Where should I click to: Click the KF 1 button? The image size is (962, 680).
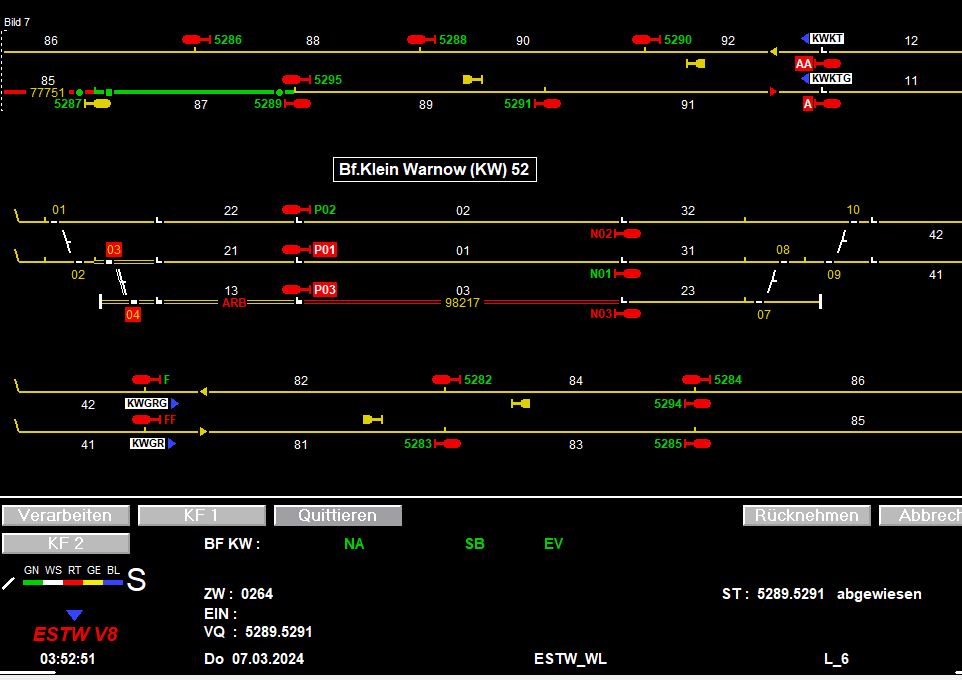[x=202, y=516]
